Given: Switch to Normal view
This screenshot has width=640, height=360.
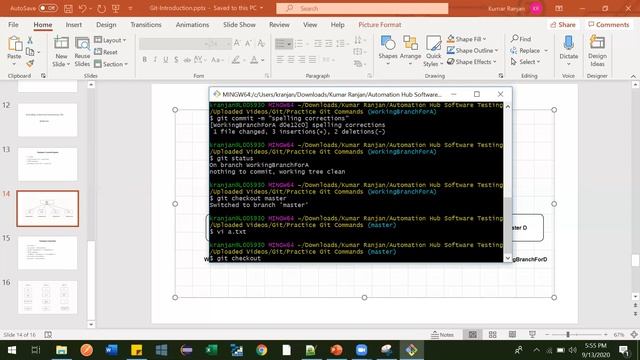Looking at the screenshot, I should click(473, 334).
